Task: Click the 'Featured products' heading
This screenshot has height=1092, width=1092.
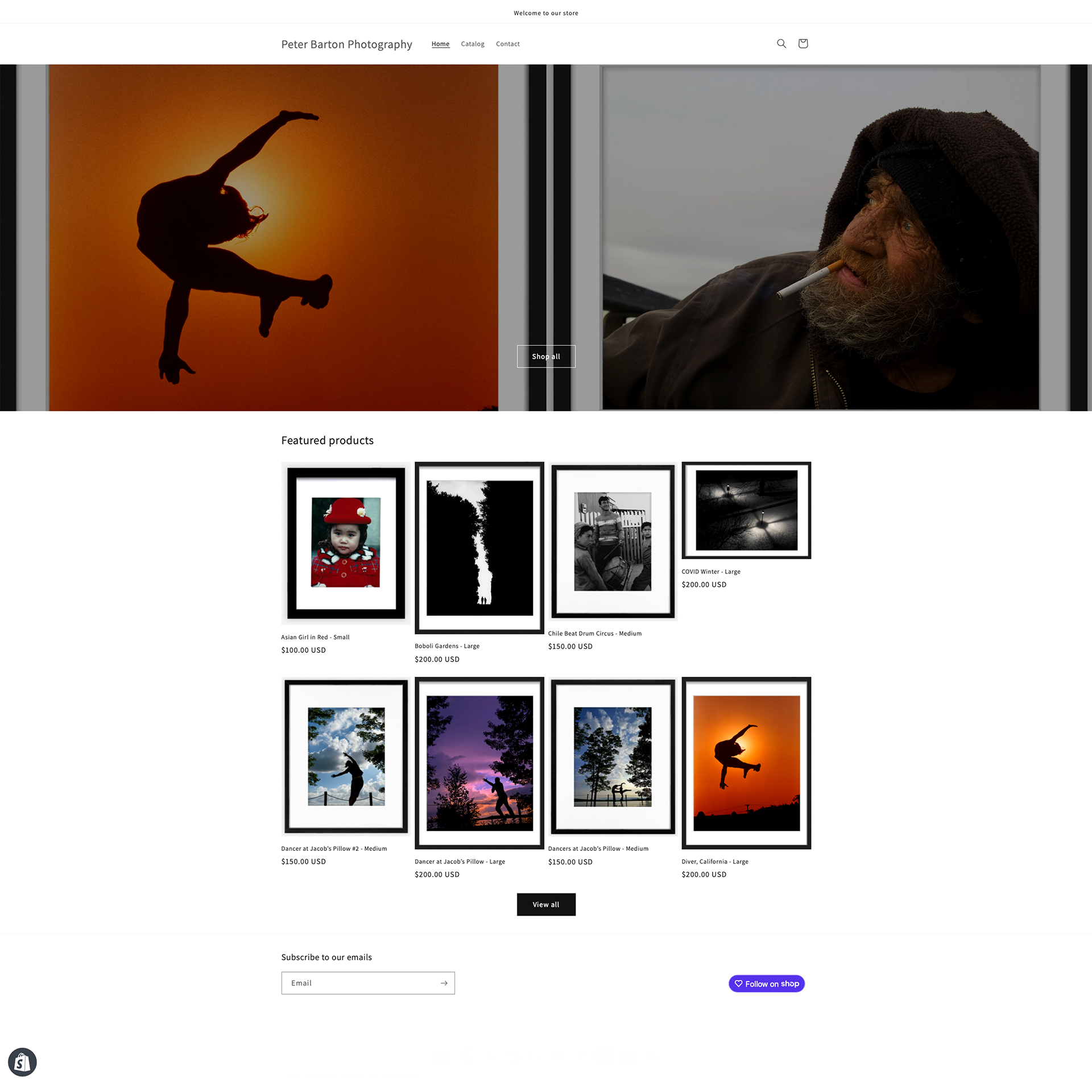Action: 327,440
